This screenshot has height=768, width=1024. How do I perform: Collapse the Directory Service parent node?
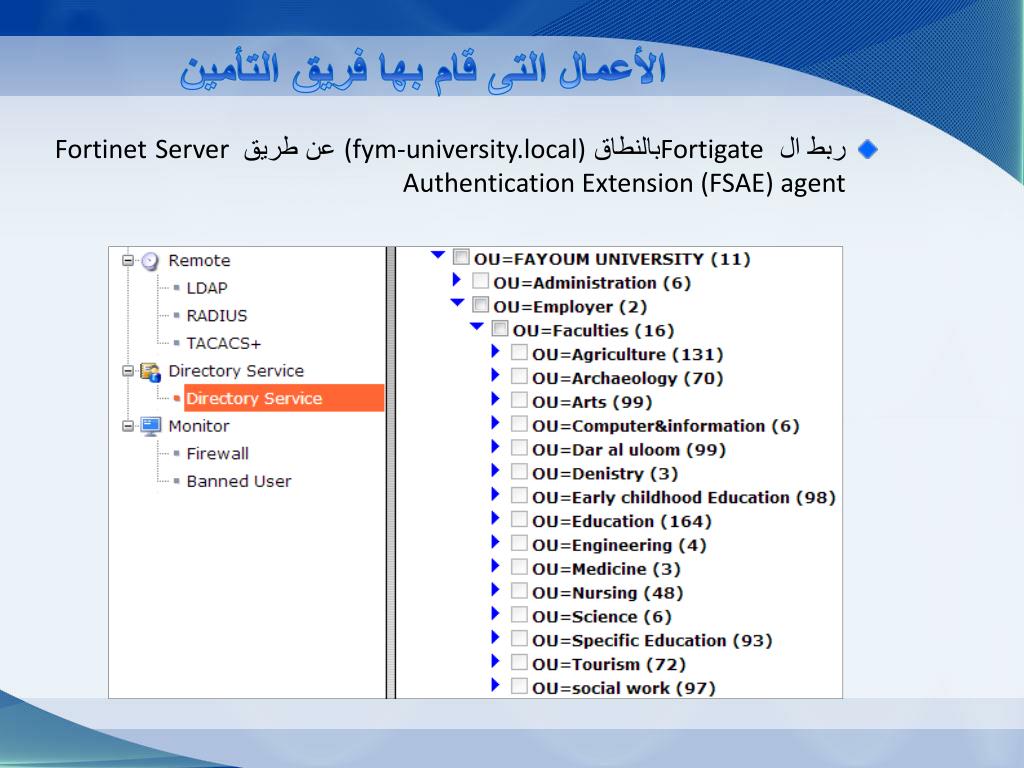tap(128, 371)
